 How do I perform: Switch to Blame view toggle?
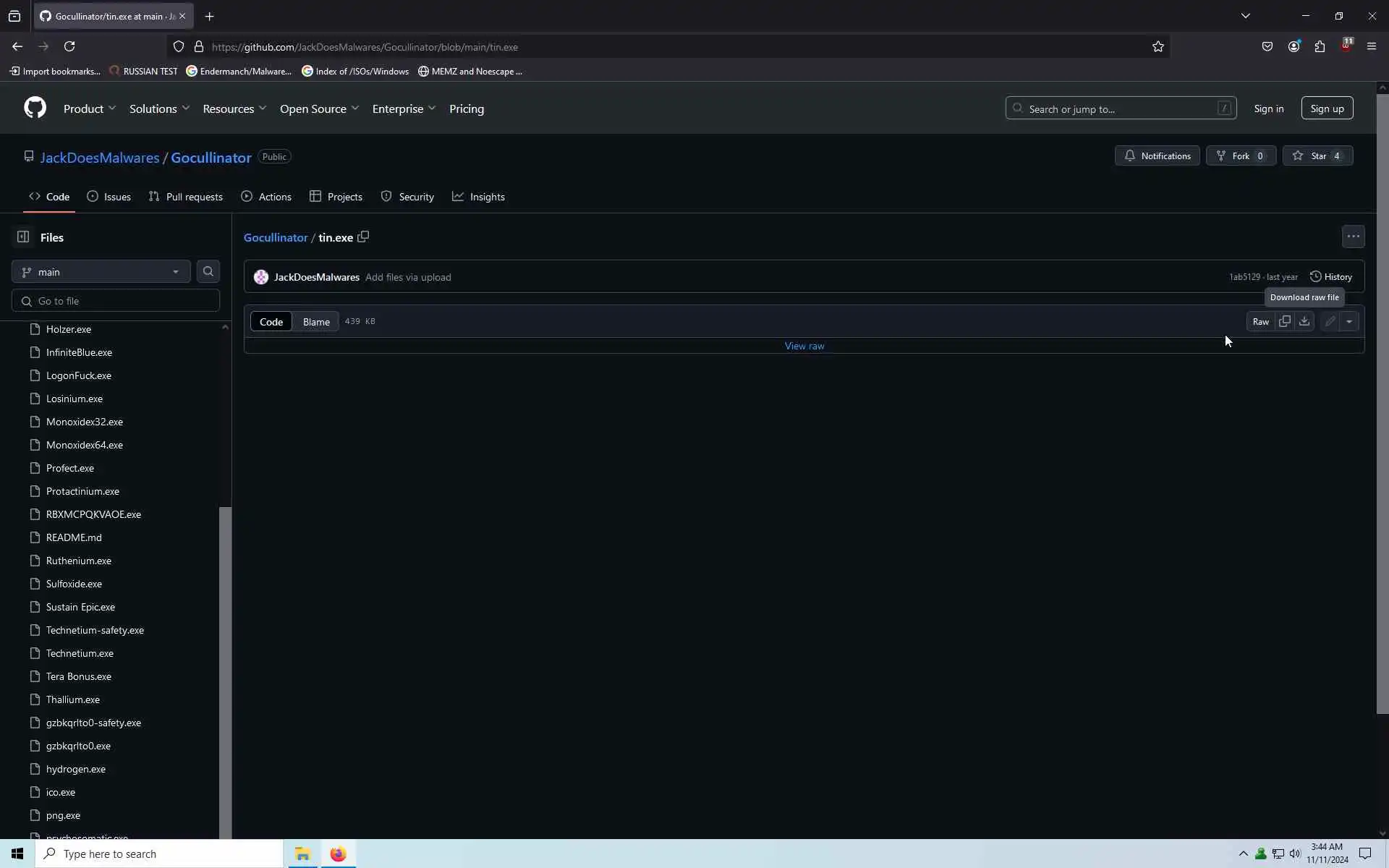pyautogui.click(x=316, y=322)
